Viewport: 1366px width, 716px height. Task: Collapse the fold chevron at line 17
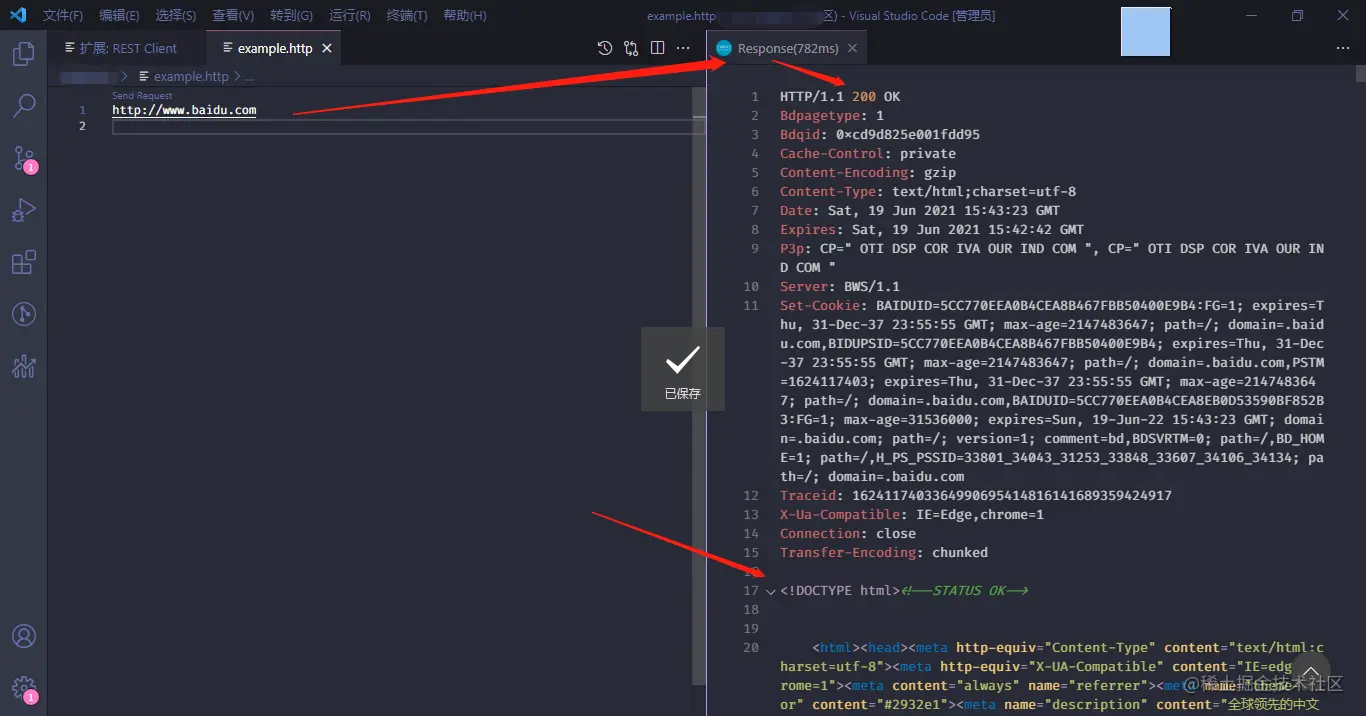pos(771,591)
